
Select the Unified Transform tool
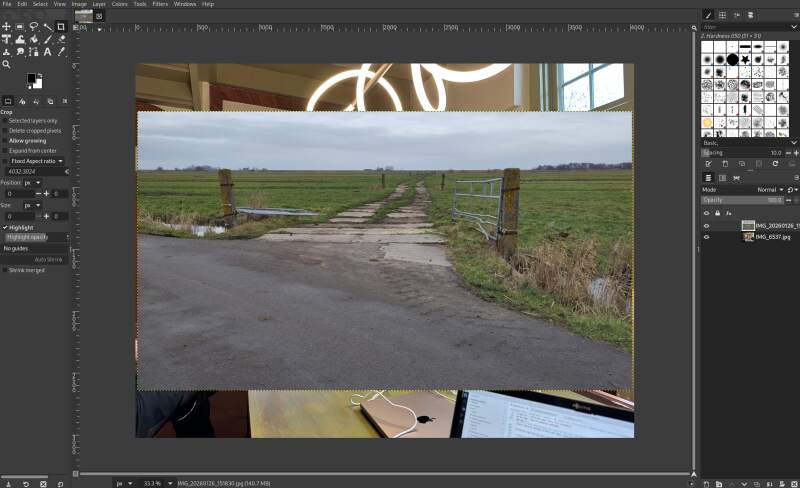click(6, 39)
